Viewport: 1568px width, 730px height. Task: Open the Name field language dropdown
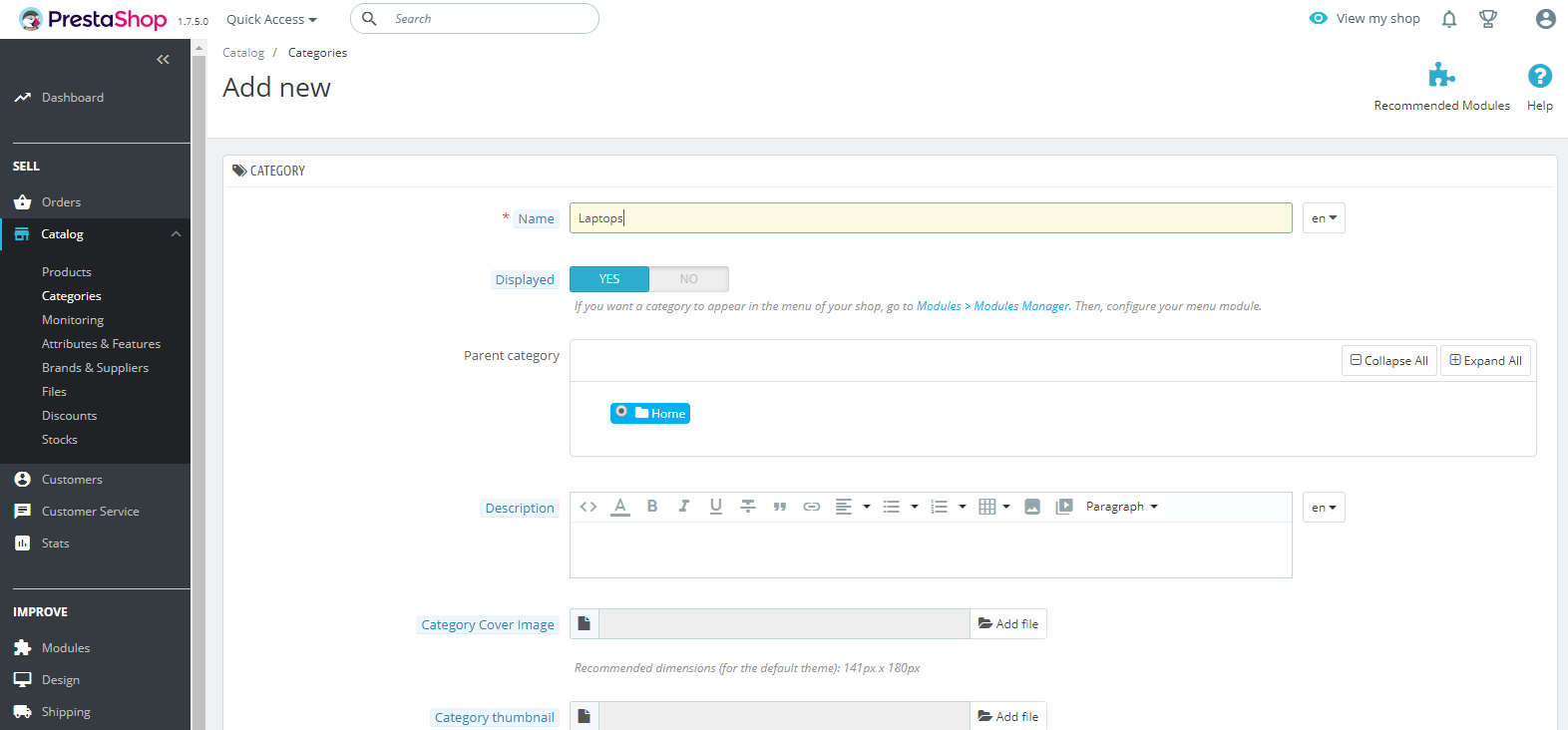(1324, 218)
